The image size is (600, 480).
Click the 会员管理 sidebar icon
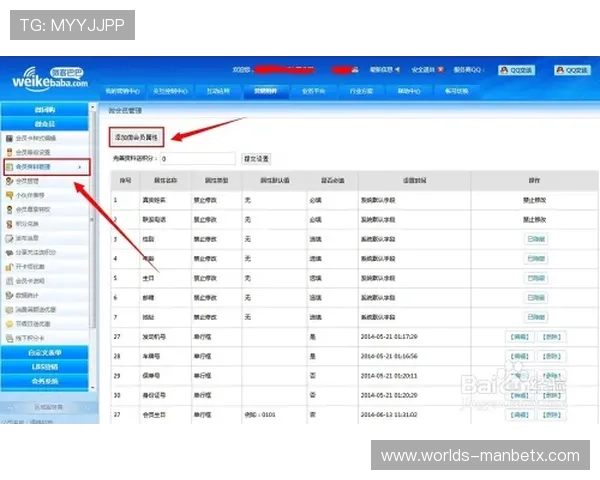tap(9, 181)
